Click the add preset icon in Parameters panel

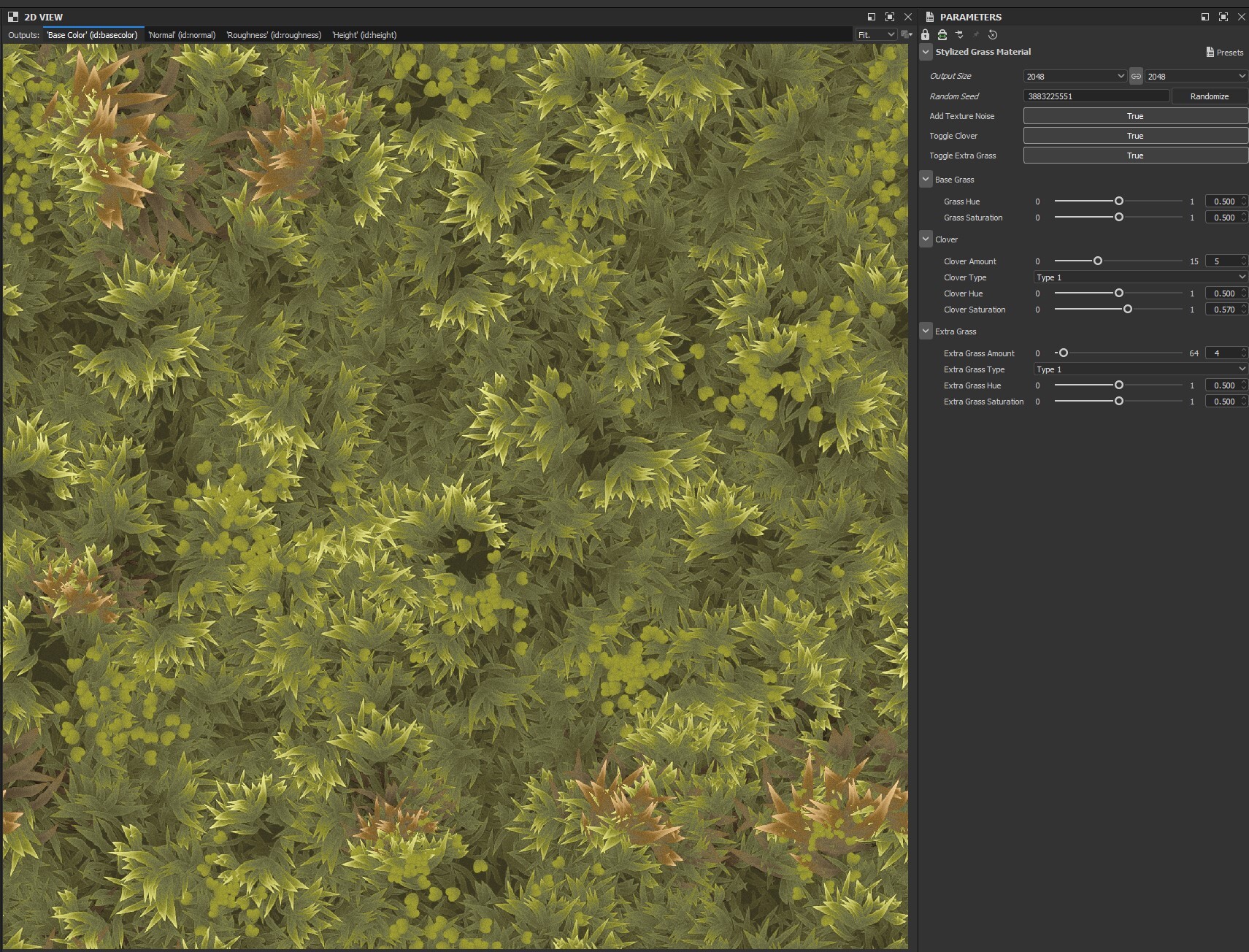point(960,34)
